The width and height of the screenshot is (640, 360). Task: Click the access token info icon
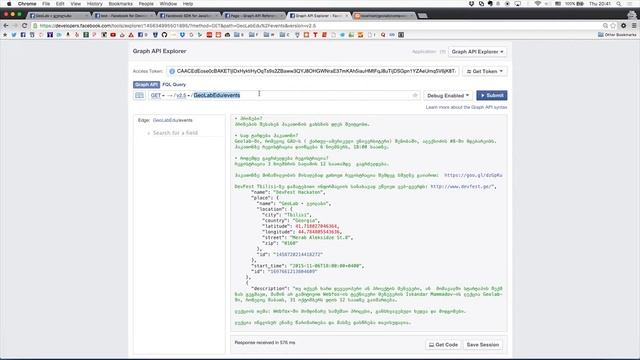(172, 71)
